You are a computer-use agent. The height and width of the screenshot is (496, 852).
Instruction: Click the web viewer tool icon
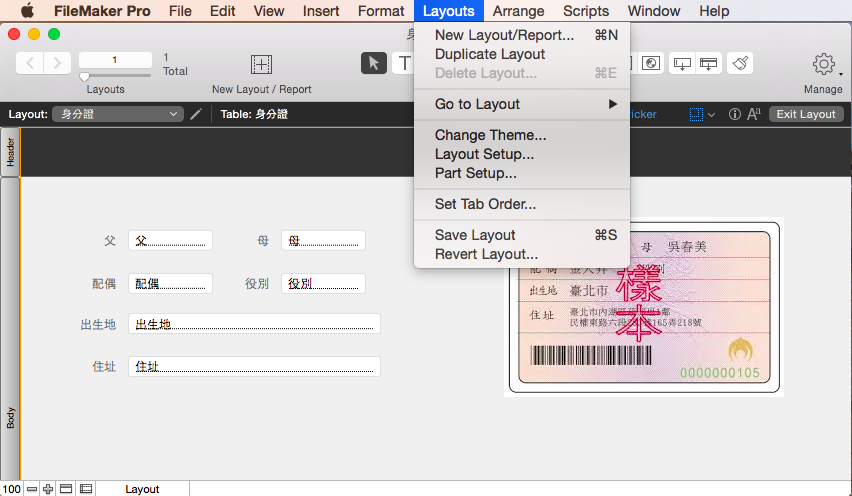(x=650, y=63)
